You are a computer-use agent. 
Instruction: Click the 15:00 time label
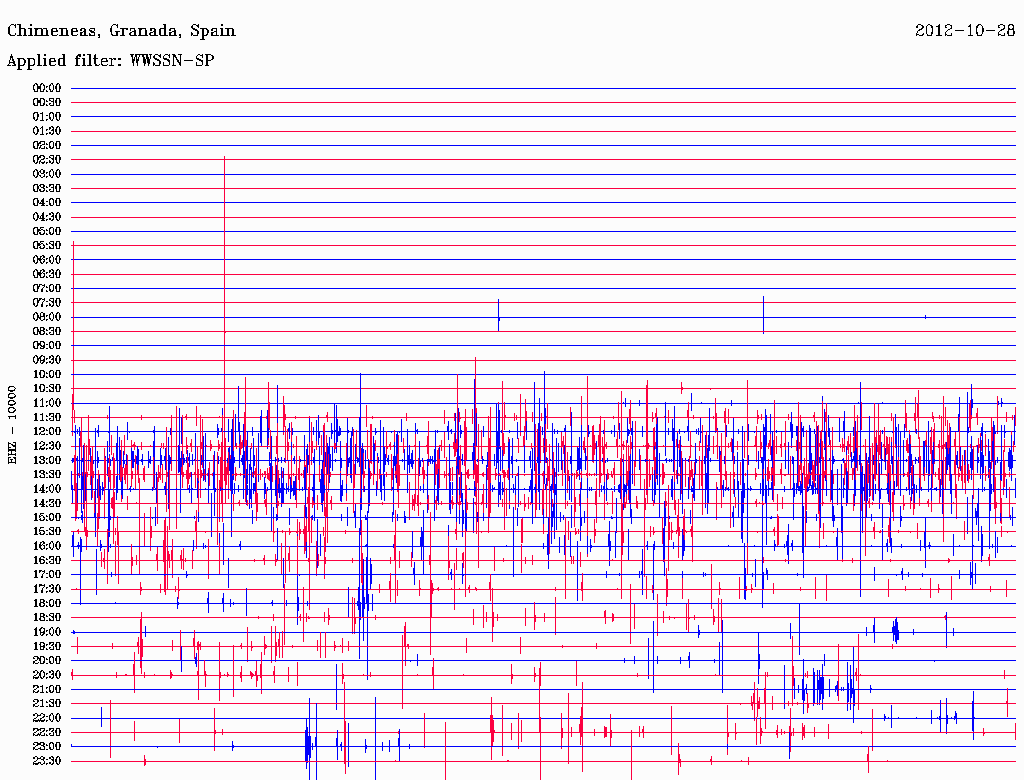pos(47,517)
